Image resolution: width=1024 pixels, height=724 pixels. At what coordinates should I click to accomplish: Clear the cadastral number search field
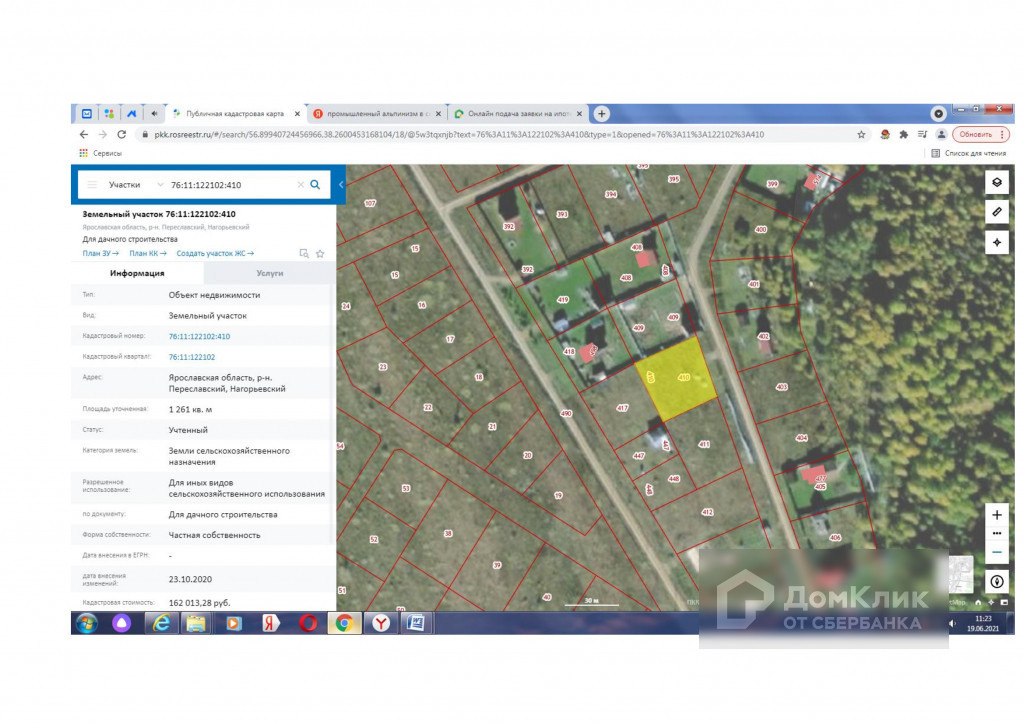point(300,185)
